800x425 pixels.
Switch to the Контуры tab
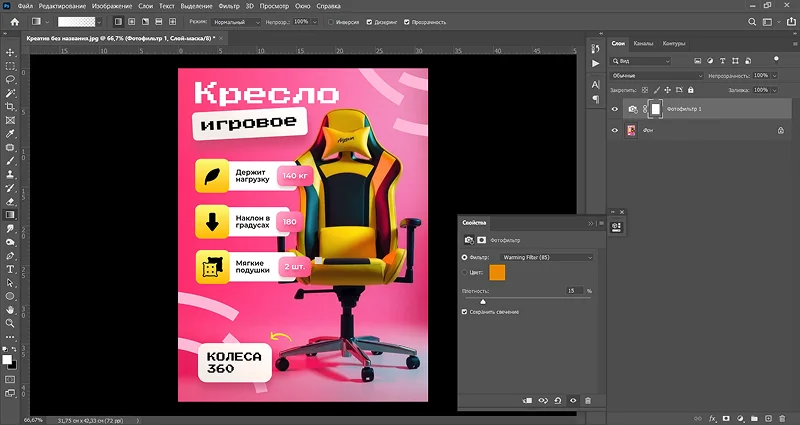click(673, 44)
